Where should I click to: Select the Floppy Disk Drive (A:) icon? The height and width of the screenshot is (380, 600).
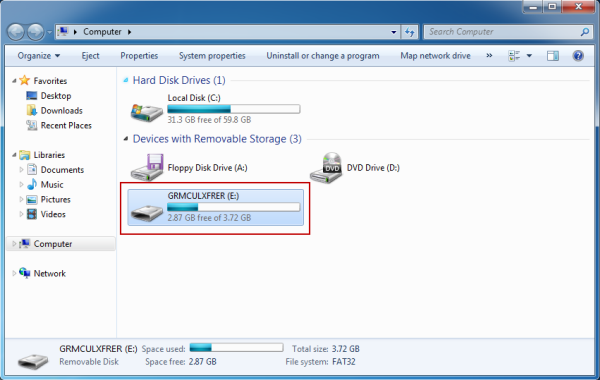147,168
